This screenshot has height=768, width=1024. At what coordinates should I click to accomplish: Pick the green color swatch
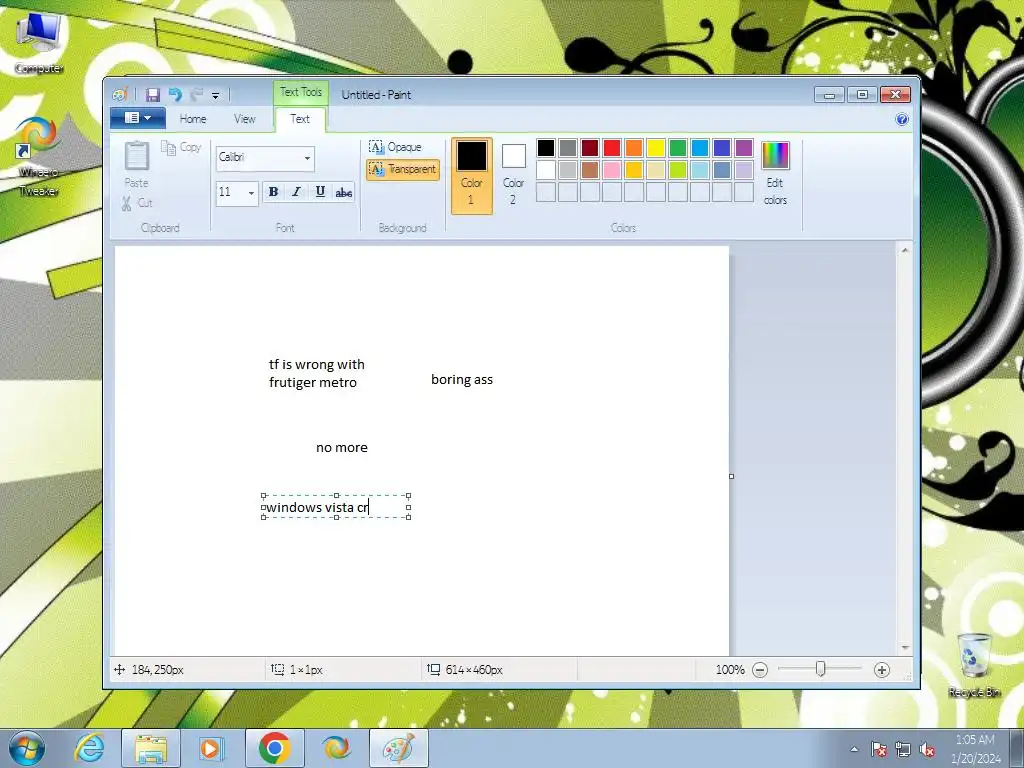click(678, 148)
